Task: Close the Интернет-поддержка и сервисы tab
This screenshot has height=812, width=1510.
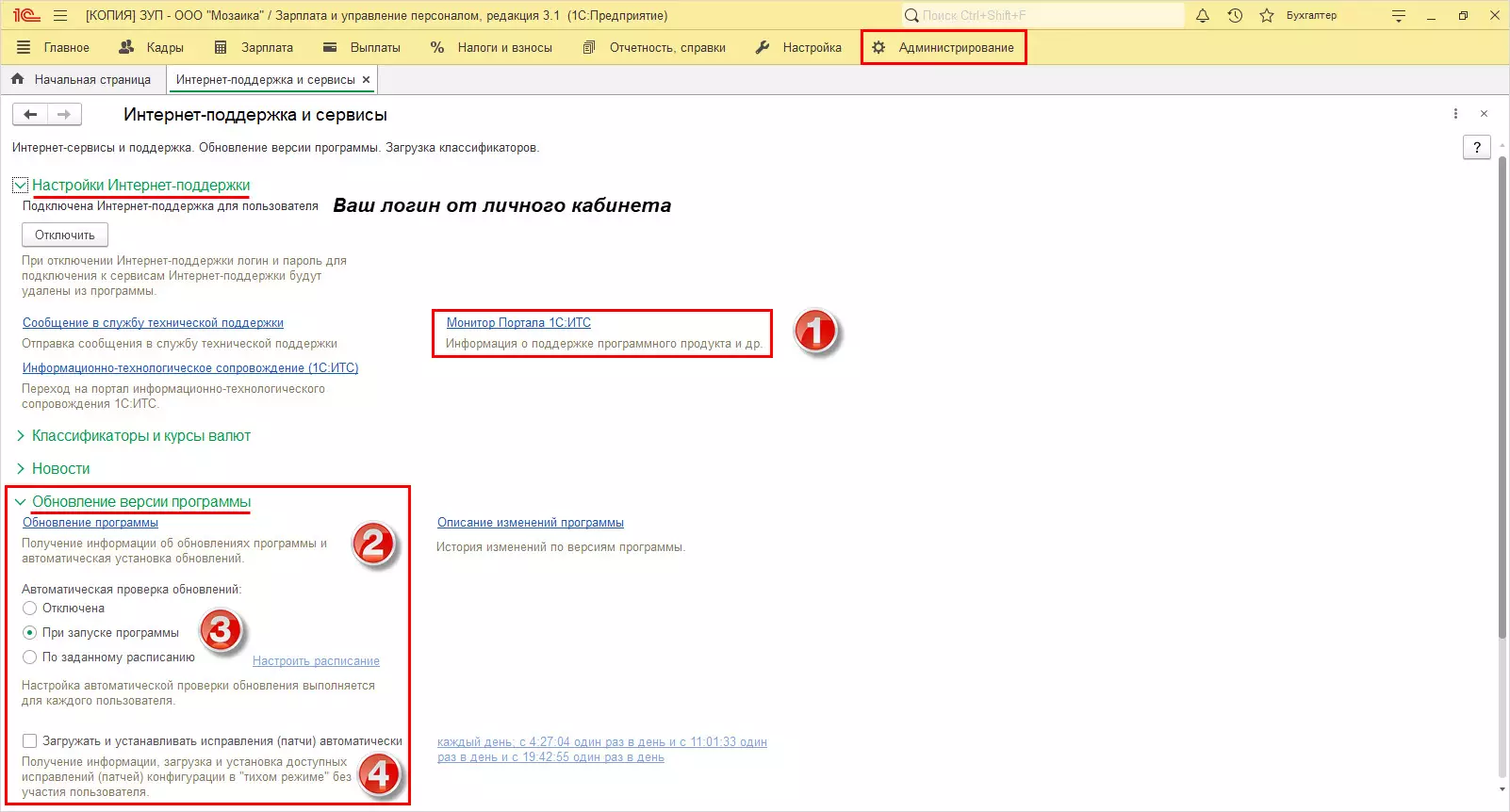Action: [x=367, y=80]
